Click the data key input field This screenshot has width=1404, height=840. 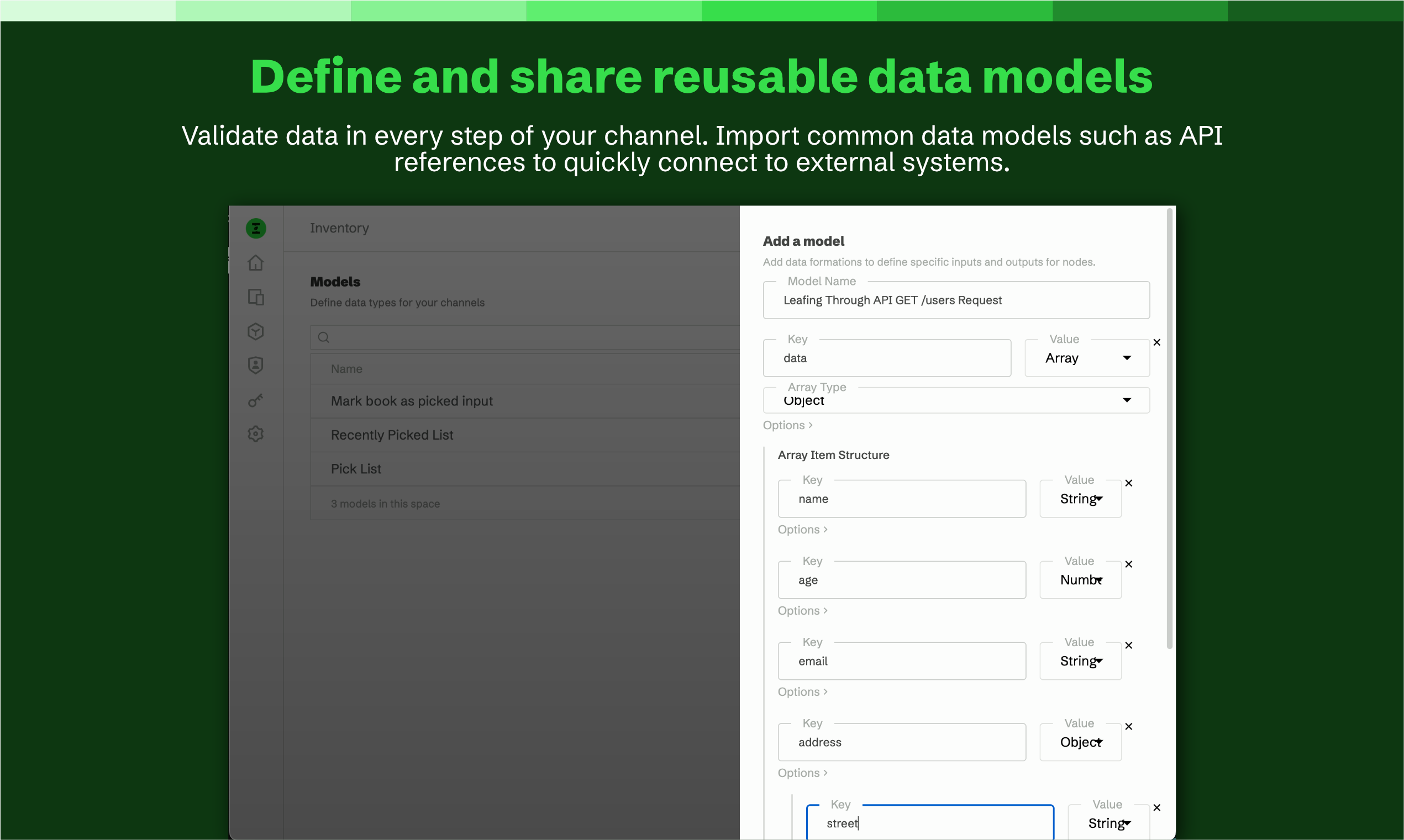tap(887, 358)
